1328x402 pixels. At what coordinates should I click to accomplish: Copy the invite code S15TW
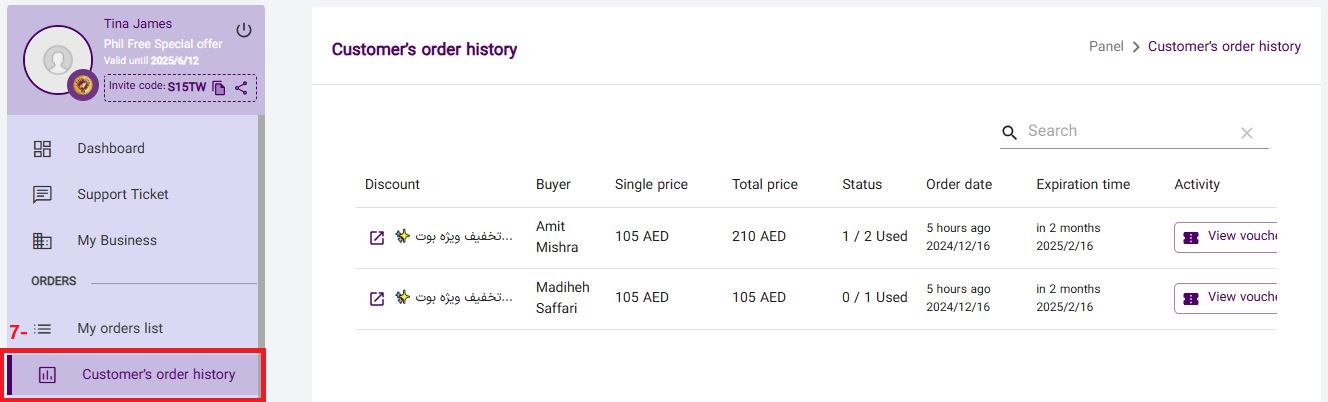(x=219, y=88)
